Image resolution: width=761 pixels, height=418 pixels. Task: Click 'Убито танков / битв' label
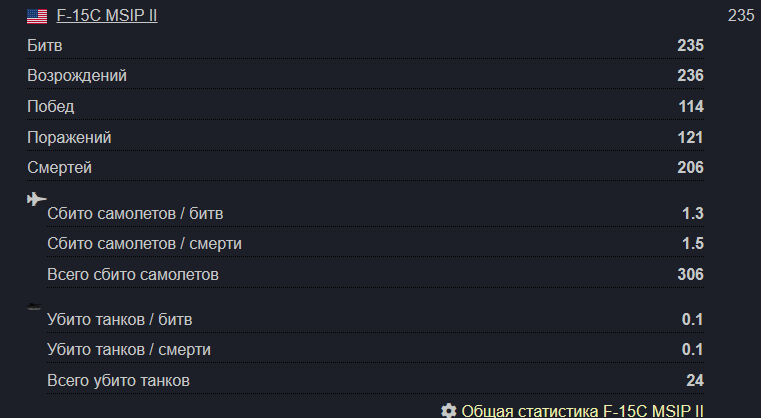[x=120, y=320]
